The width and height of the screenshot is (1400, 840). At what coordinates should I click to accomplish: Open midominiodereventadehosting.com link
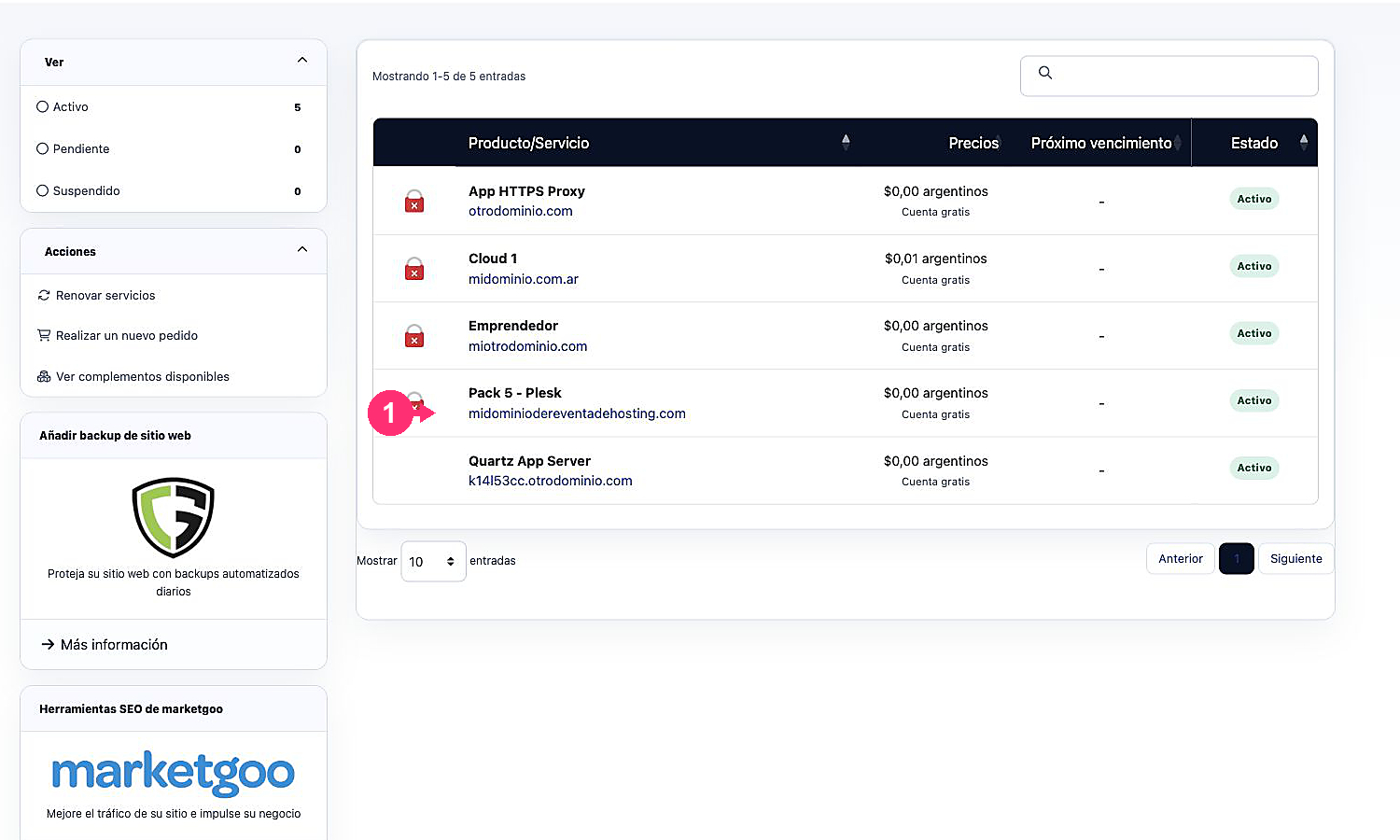coord(577,413)
